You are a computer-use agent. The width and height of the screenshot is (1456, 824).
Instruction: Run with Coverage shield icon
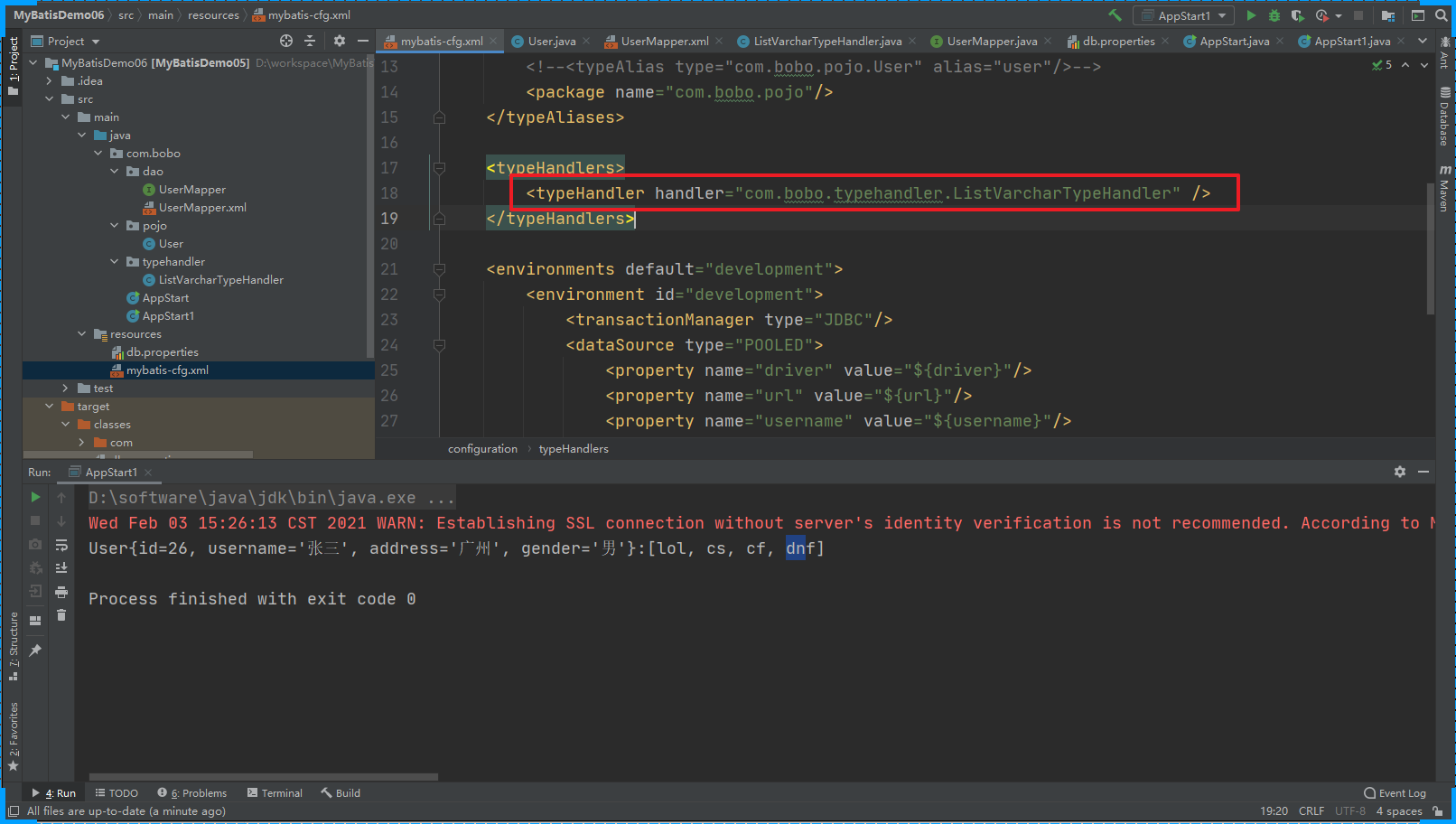click(x=1297, y=15)
